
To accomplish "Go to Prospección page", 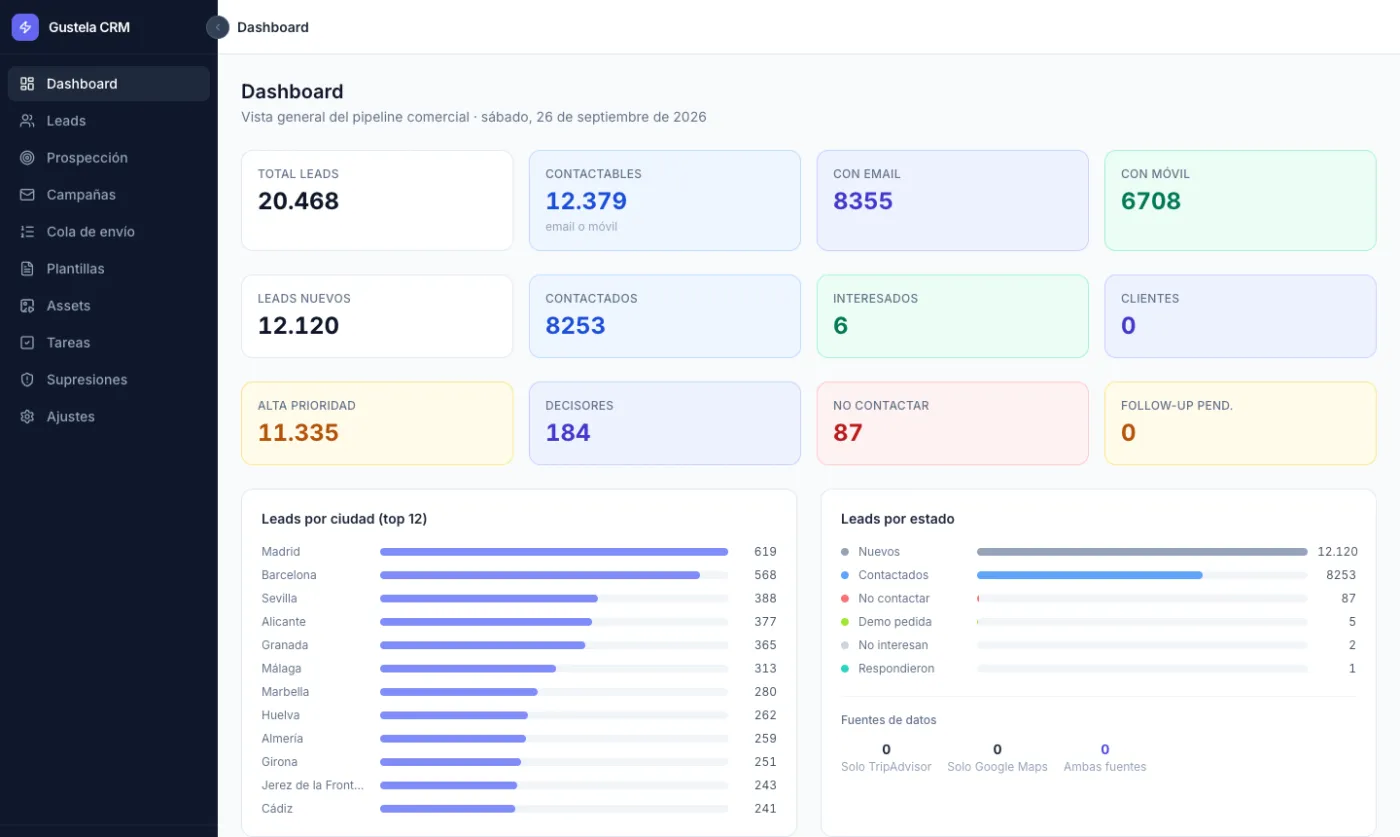I will [x=109, y=158].
